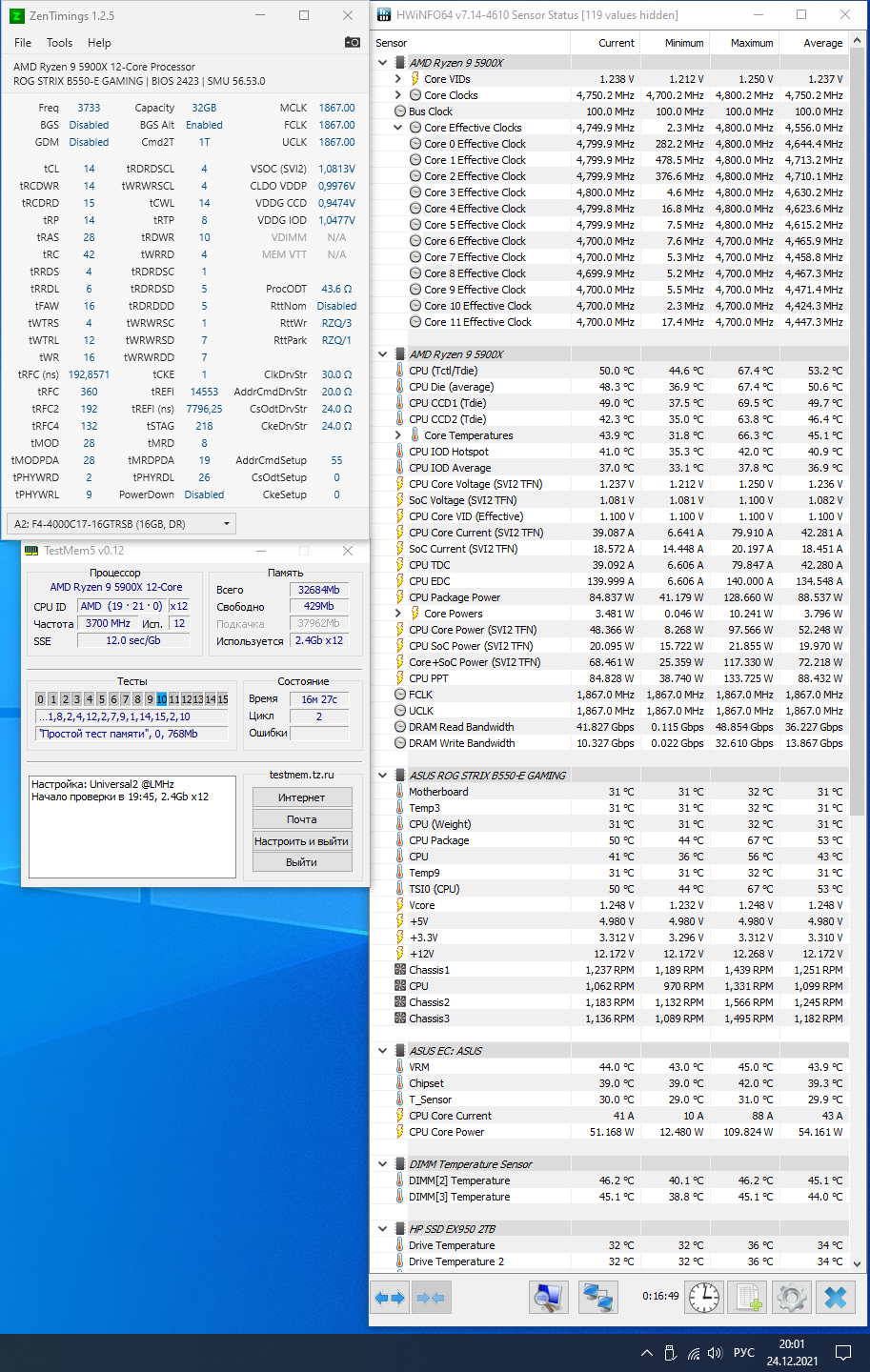This screenshot has width=870, height=1372.
Task: Click the TestMem5 title bar app icon
Action: pos(31,550)
